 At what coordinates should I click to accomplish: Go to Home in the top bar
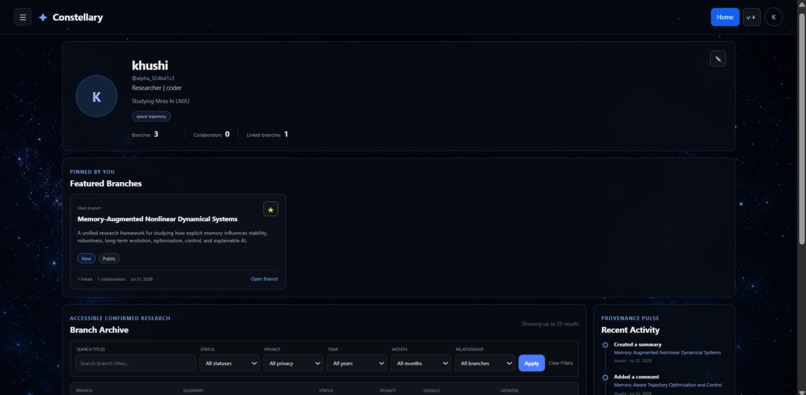point(725,17)
